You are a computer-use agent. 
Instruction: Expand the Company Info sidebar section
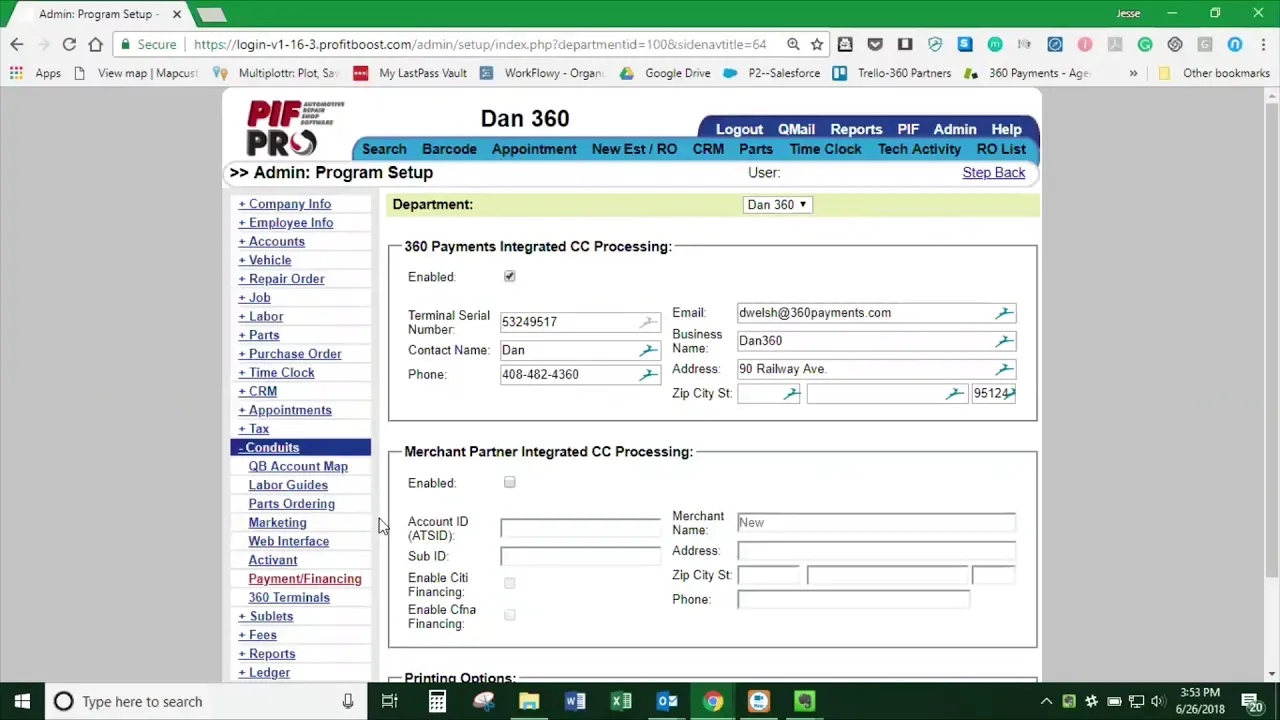[x=285, y=204]
